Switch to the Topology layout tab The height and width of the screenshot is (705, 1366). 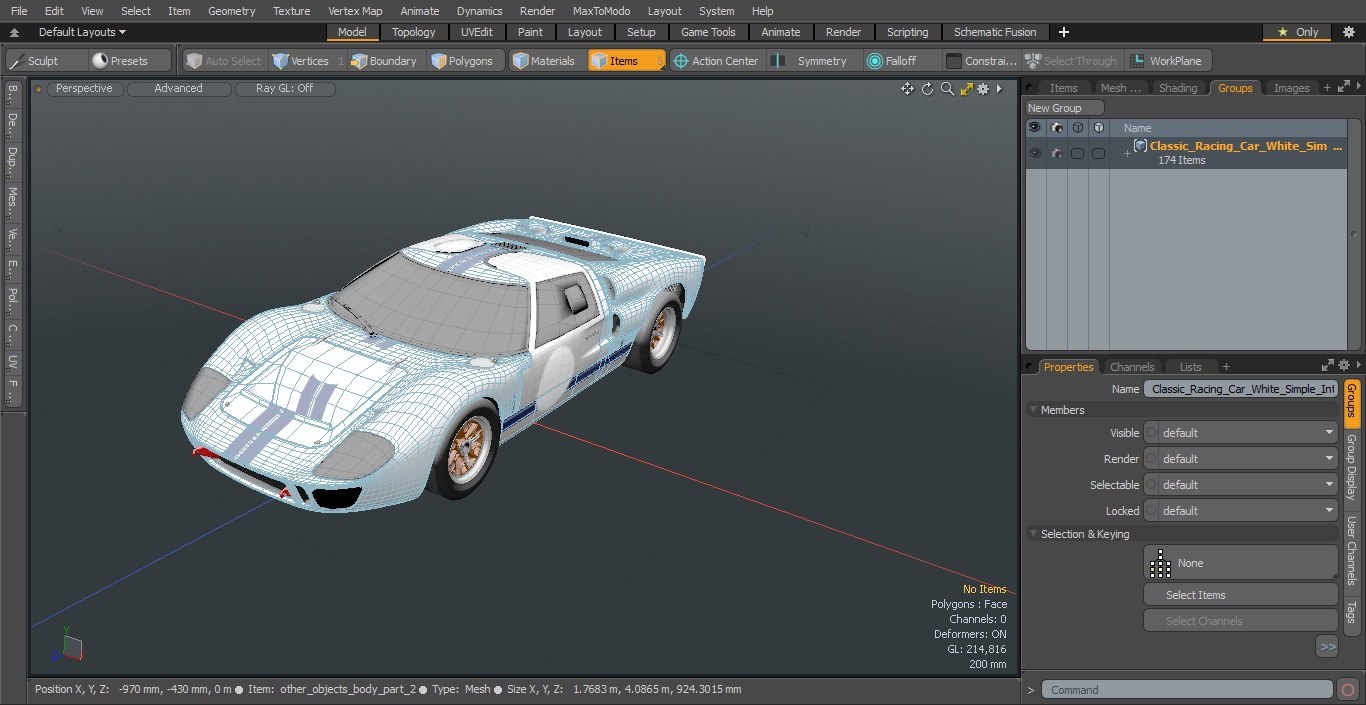(414, 32)
